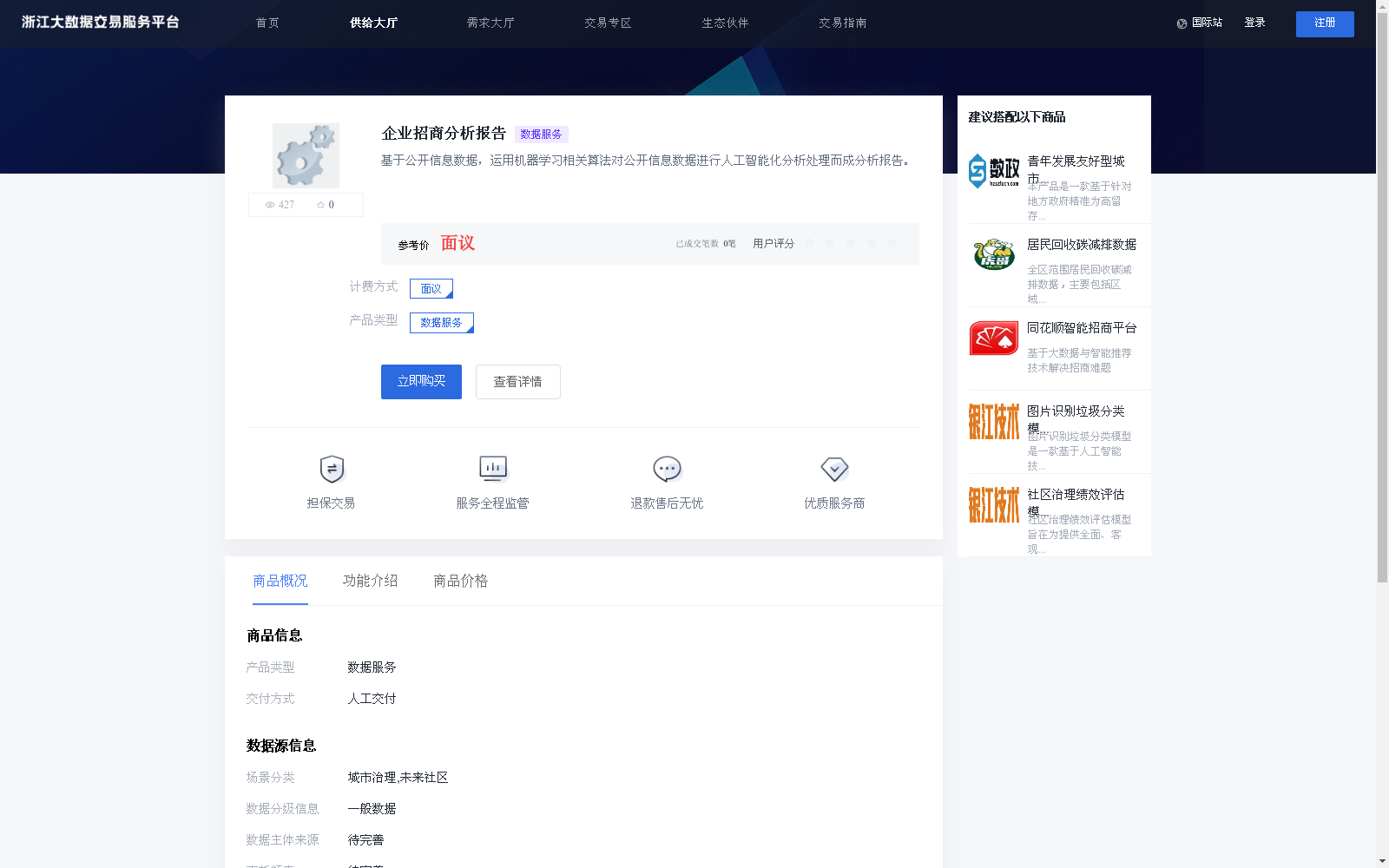Select the 数据服务 product type option
This screenshot has width=1389, height=868.
(x=442, y=323)
